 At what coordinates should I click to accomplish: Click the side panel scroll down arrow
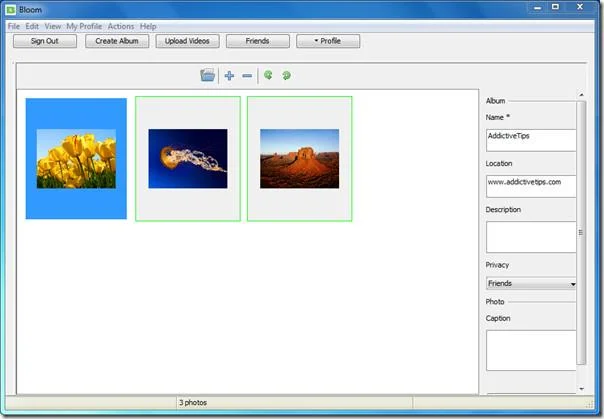pos(582,389)
